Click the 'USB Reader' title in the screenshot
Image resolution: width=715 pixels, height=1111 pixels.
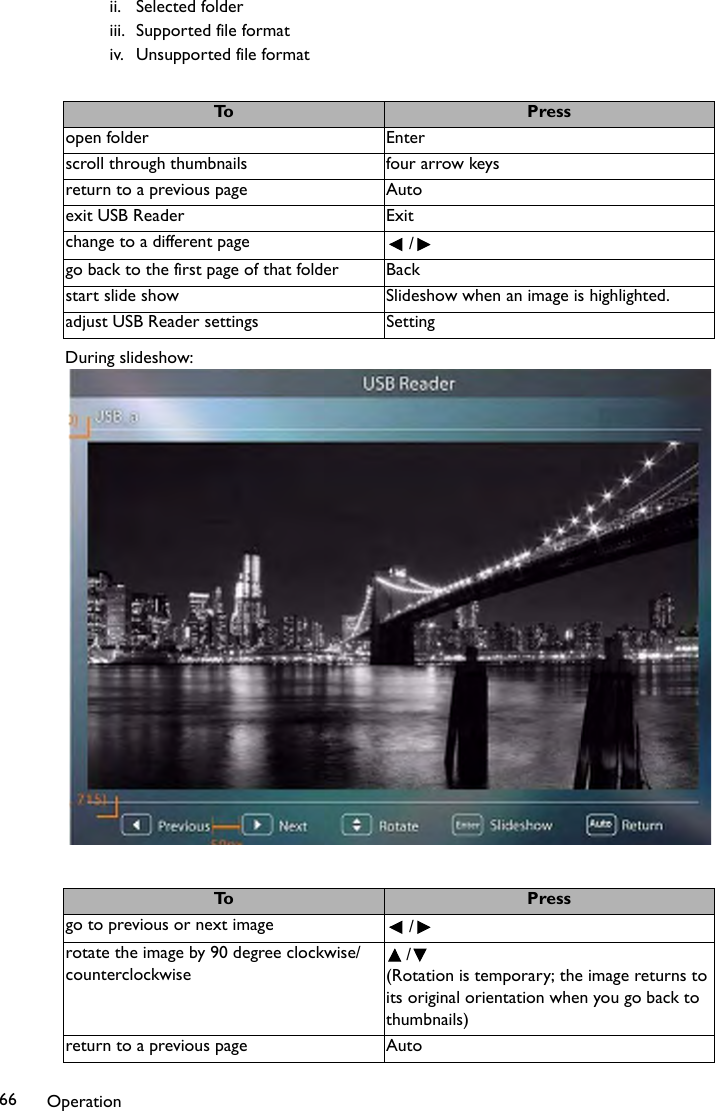[409, 384]
